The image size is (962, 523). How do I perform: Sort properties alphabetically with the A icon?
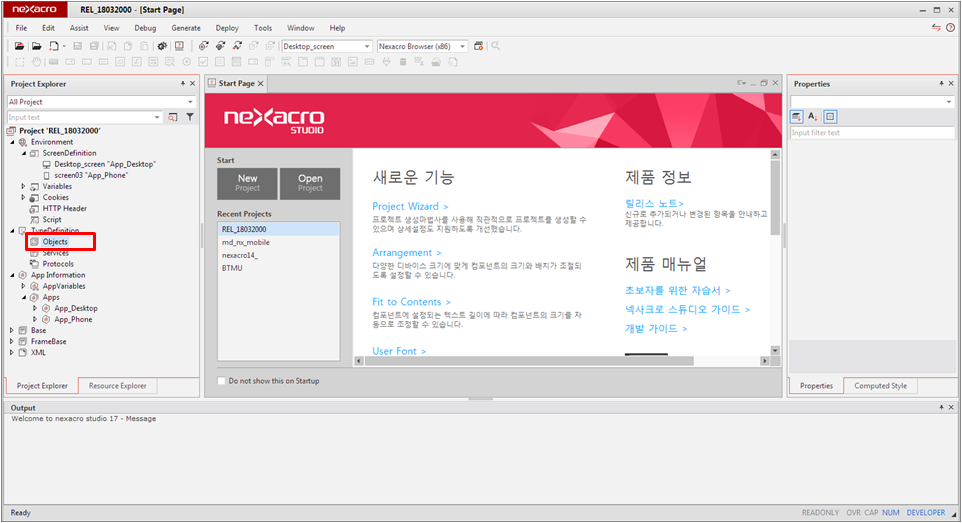click(x=813, y=117)
